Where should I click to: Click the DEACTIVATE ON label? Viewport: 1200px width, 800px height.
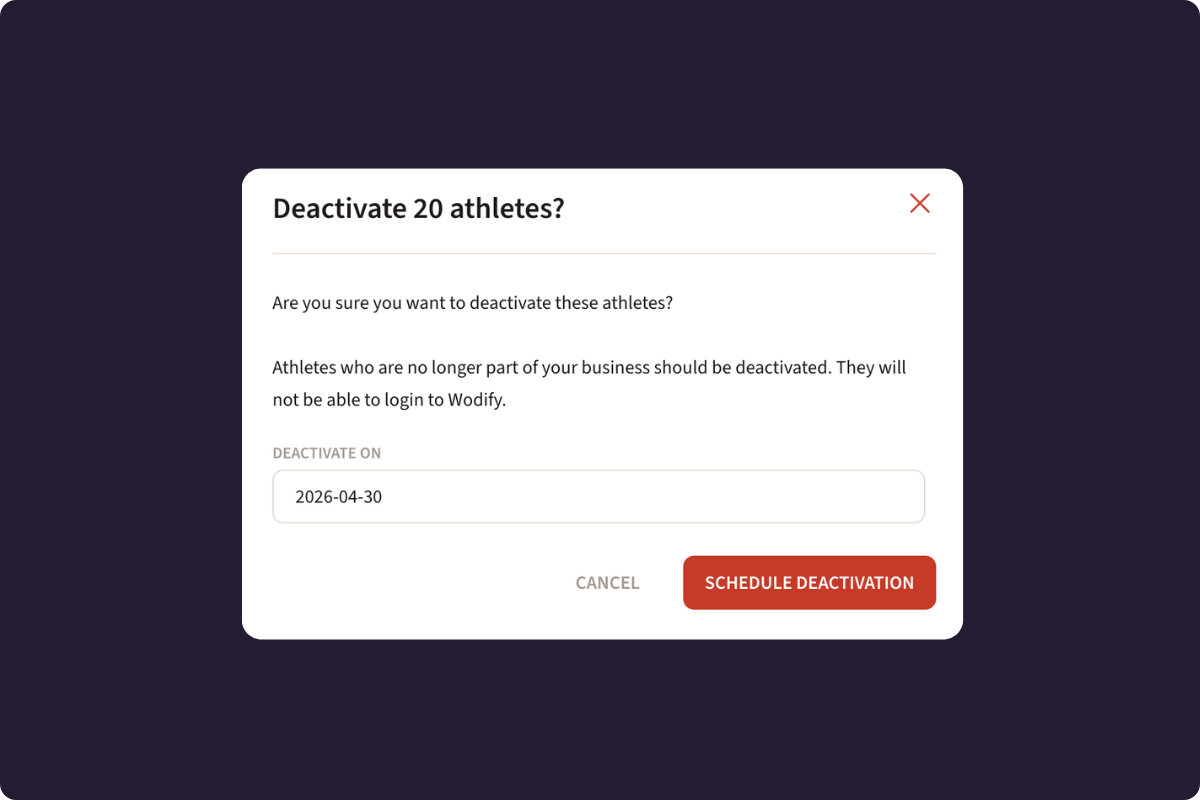click(x=327, y=452)
